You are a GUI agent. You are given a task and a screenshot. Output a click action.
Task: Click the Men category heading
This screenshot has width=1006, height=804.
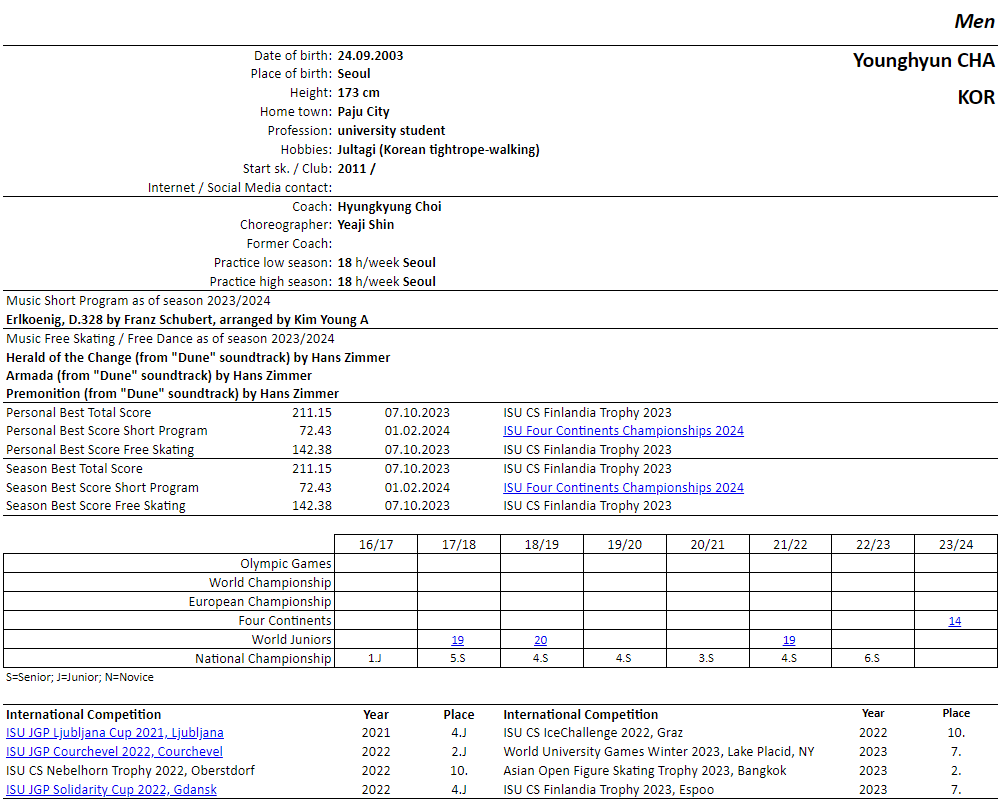975,21
